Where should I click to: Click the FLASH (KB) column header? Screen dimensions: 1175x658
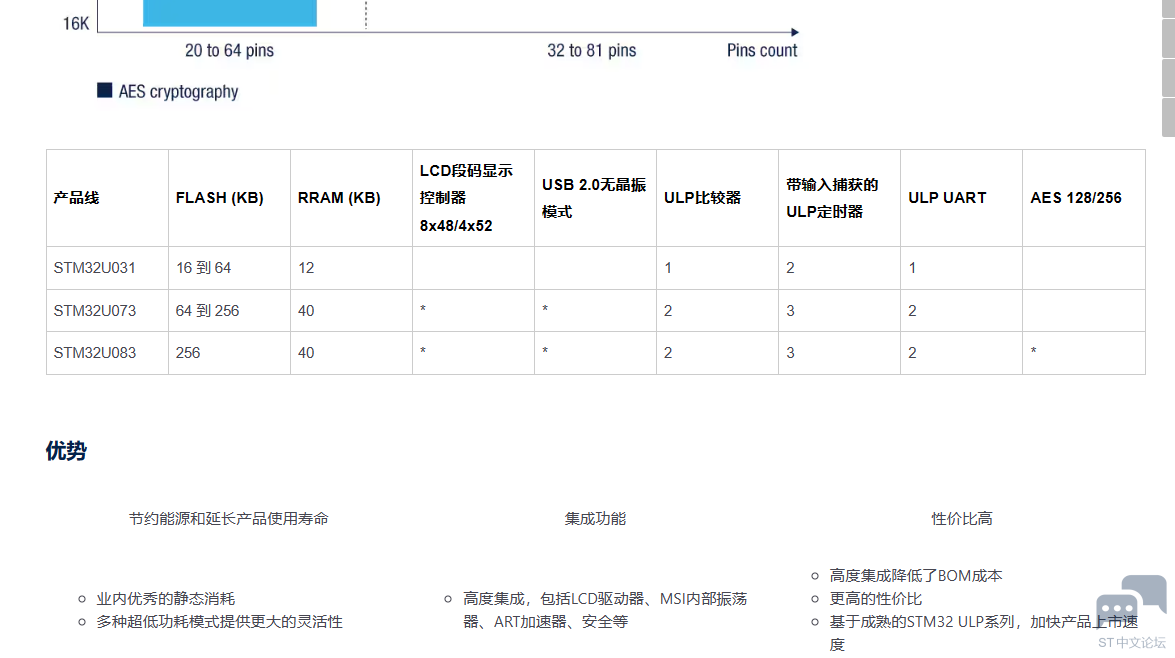click(x=219, y=198)
